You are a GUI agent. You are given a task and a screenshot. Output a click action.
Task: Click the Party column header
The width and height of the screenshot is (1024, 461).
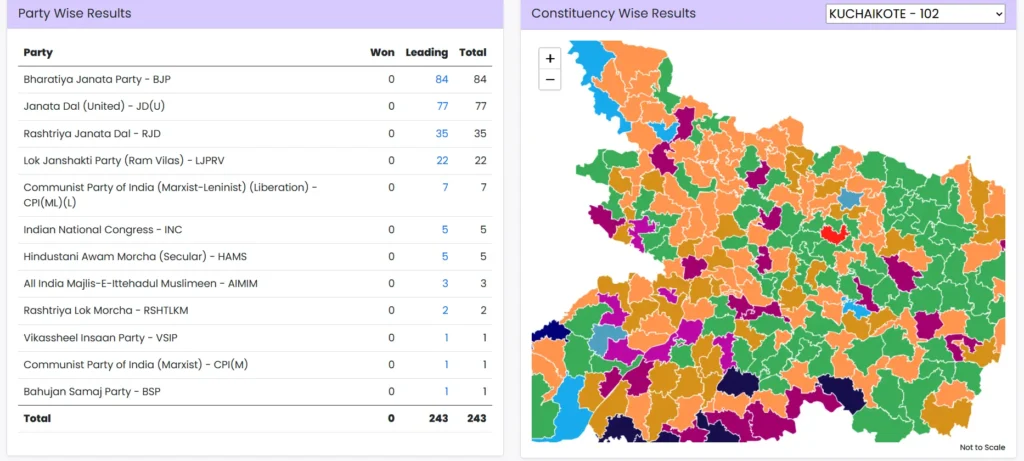[x=38, y=52]
